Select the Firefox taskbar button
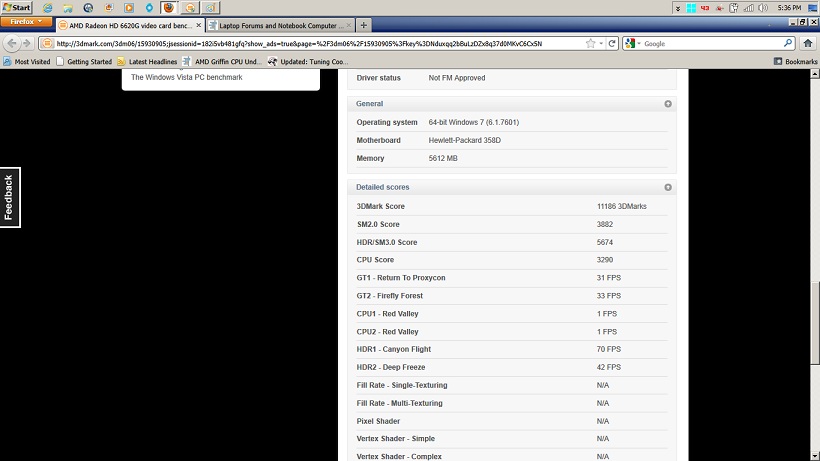This screenshot has height=461, width=820. (x=168, y=8)
